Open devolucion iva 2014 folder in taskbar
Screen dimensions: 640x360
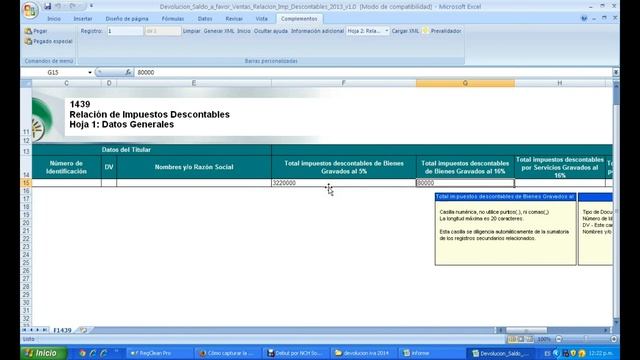click(363, 353)
